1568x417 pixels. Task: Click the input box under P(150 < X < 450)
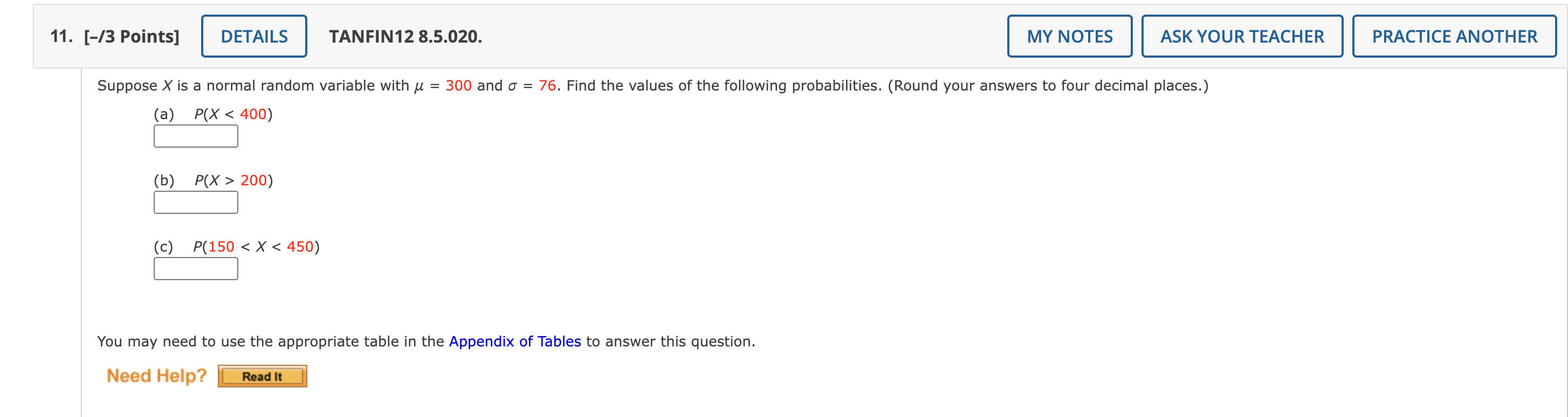(x=195, y=268)
